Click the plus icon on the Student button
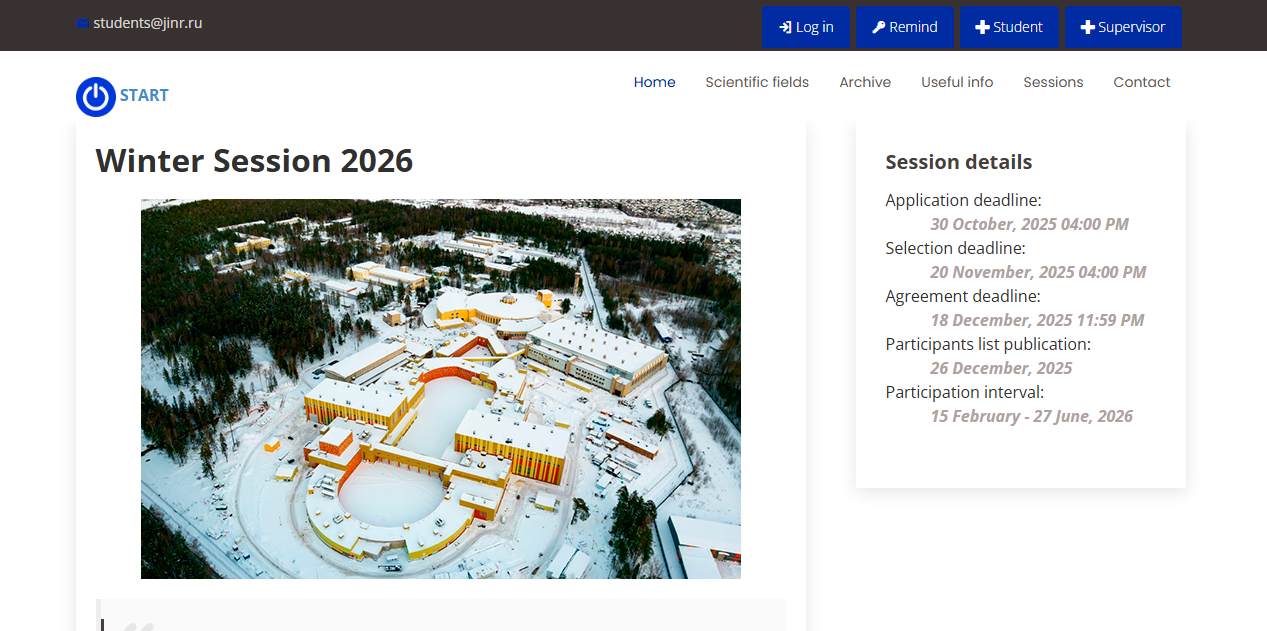1267x631 pixels. coord(982,27)
